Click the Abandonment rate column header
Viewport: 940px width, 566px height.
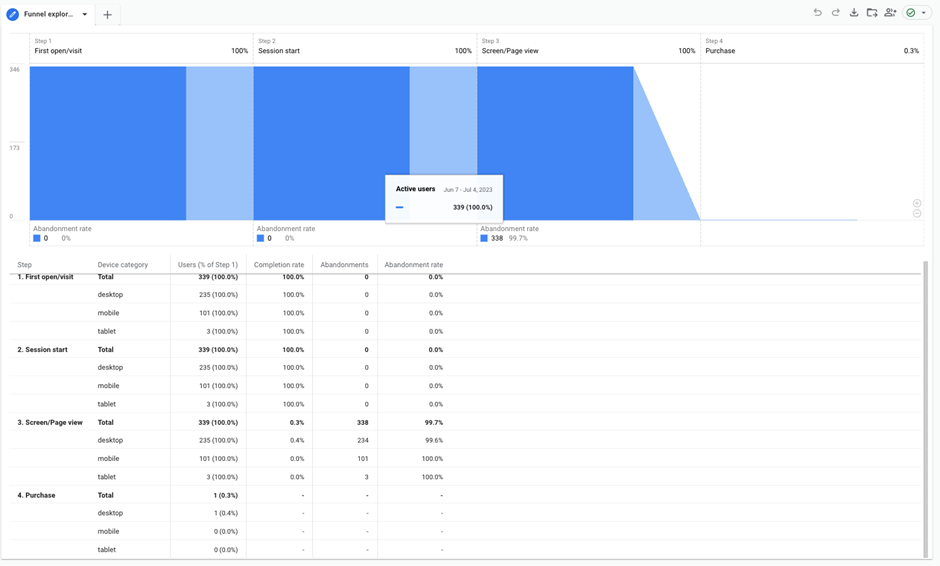(413, 265)
